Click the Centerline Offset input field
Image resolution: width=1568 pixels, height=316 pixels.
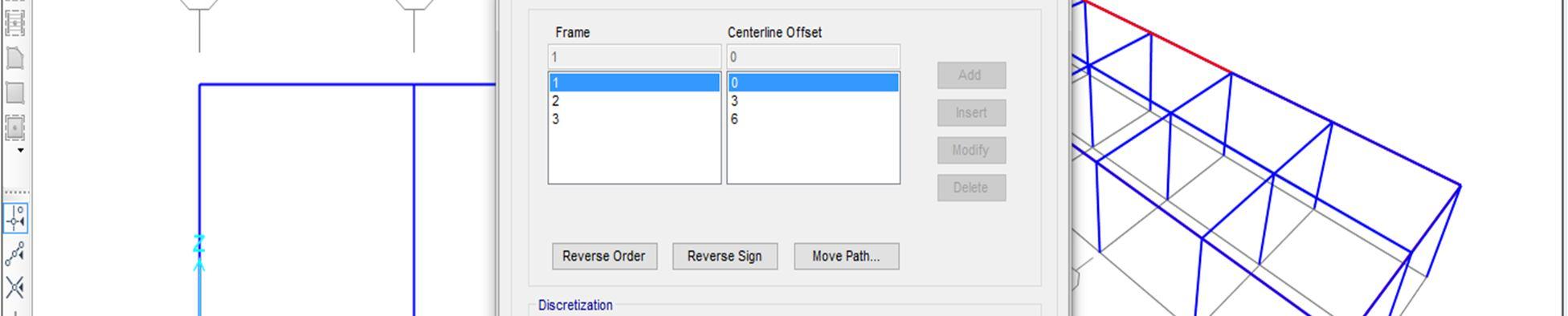813,57
